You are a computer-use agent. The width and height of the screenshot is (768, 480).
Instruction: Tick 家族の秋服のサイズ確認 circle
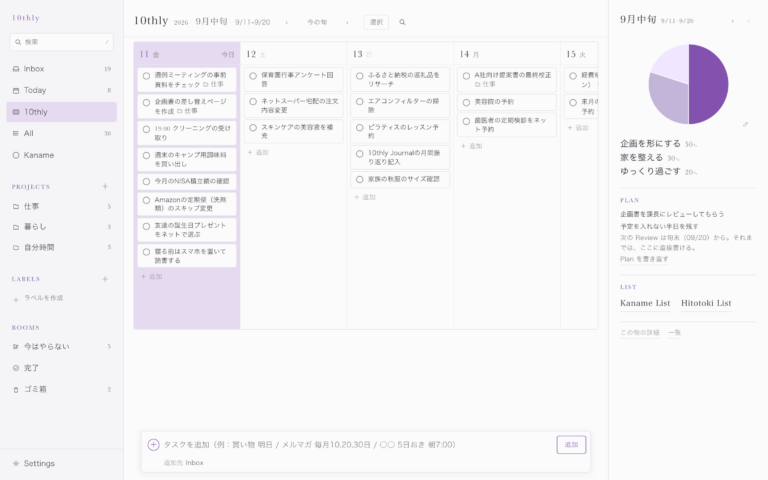pos(360,180)
